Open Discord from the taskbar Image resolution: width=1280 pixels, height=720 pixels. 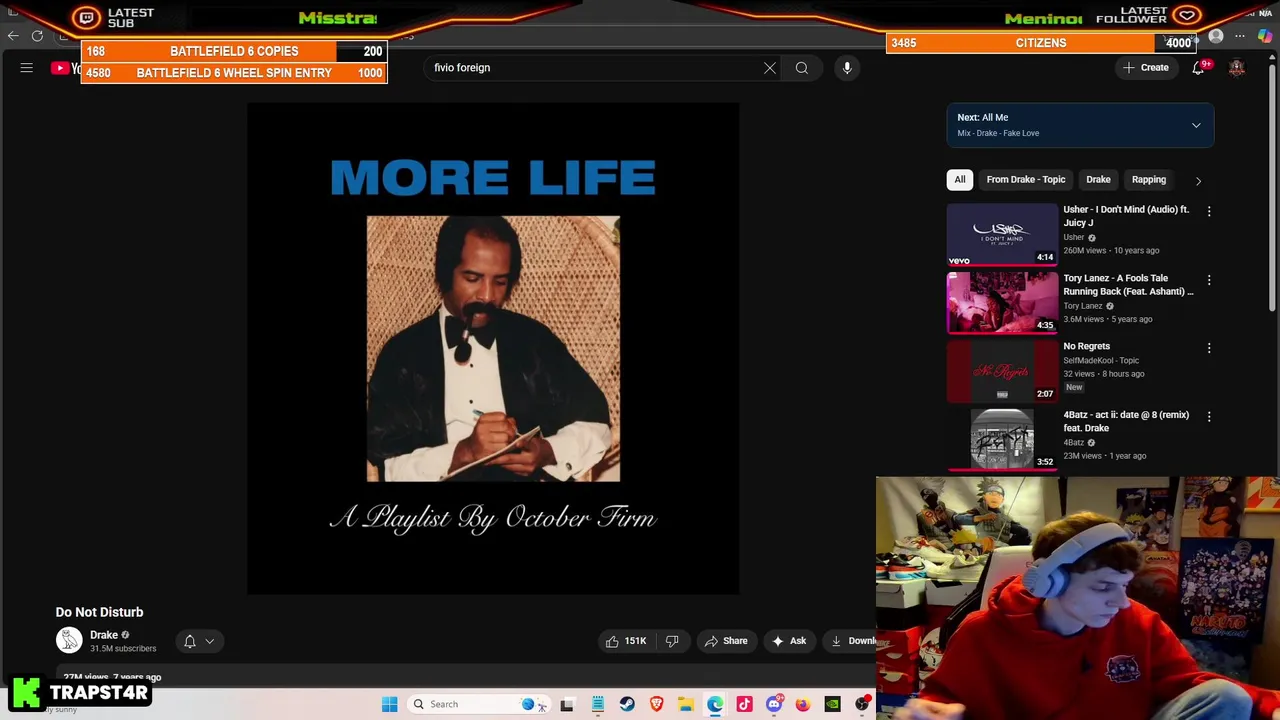pos(774,704)
